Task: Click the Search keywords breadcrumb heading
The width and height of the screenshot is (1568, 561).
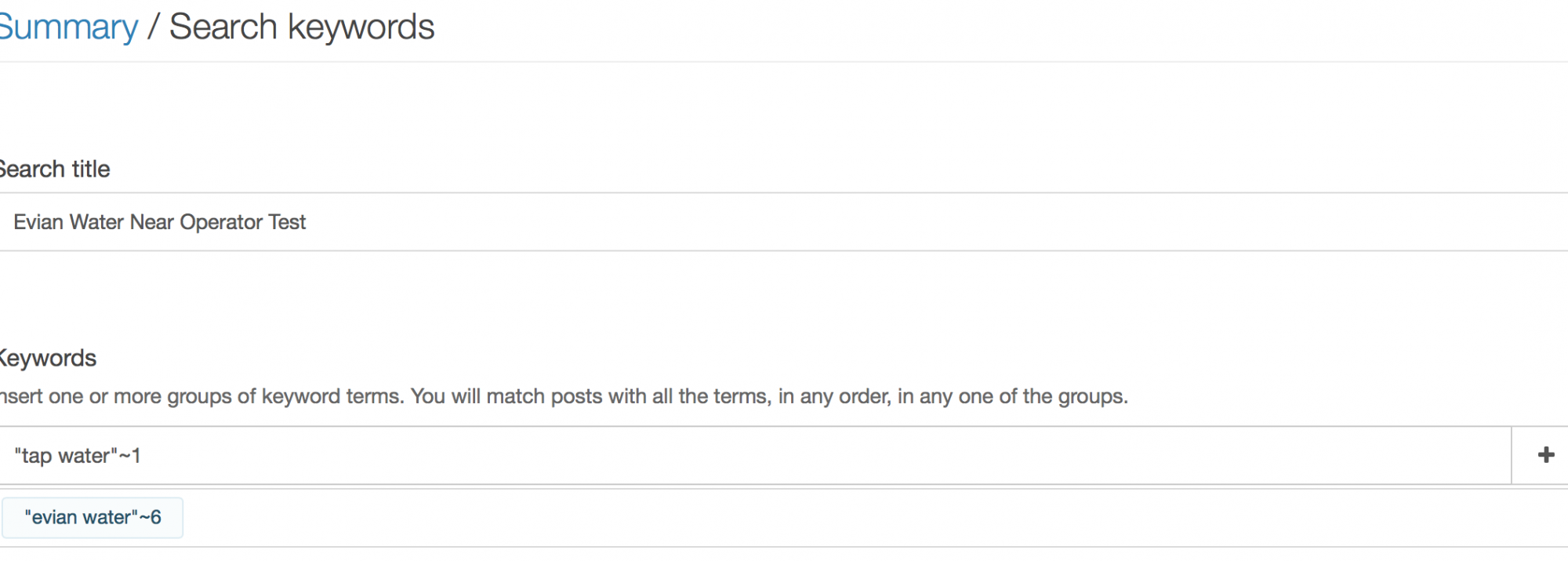Action: 302,27
